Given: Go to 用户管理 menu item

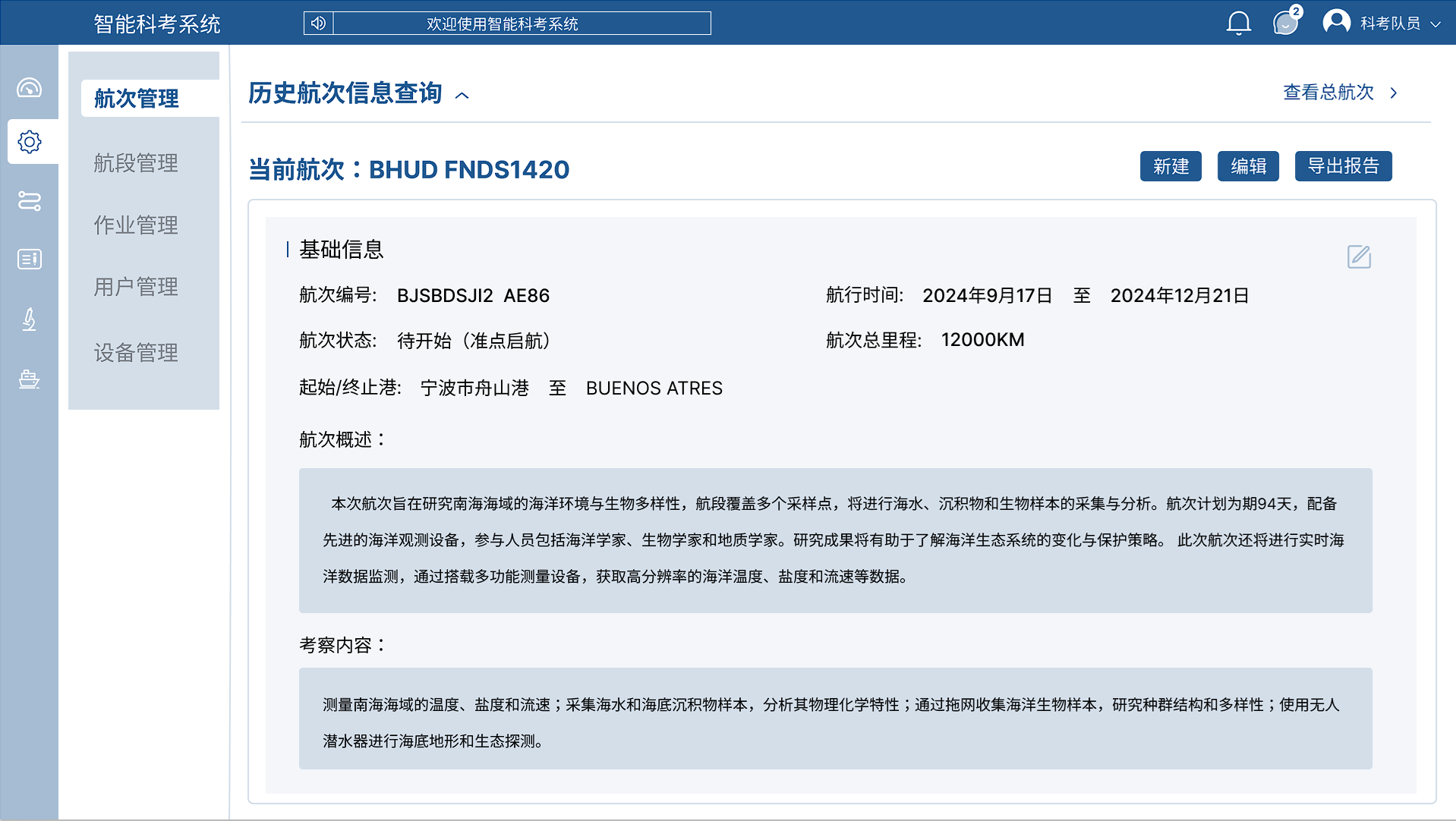Looking at the screenshot, I should point(136,287).
